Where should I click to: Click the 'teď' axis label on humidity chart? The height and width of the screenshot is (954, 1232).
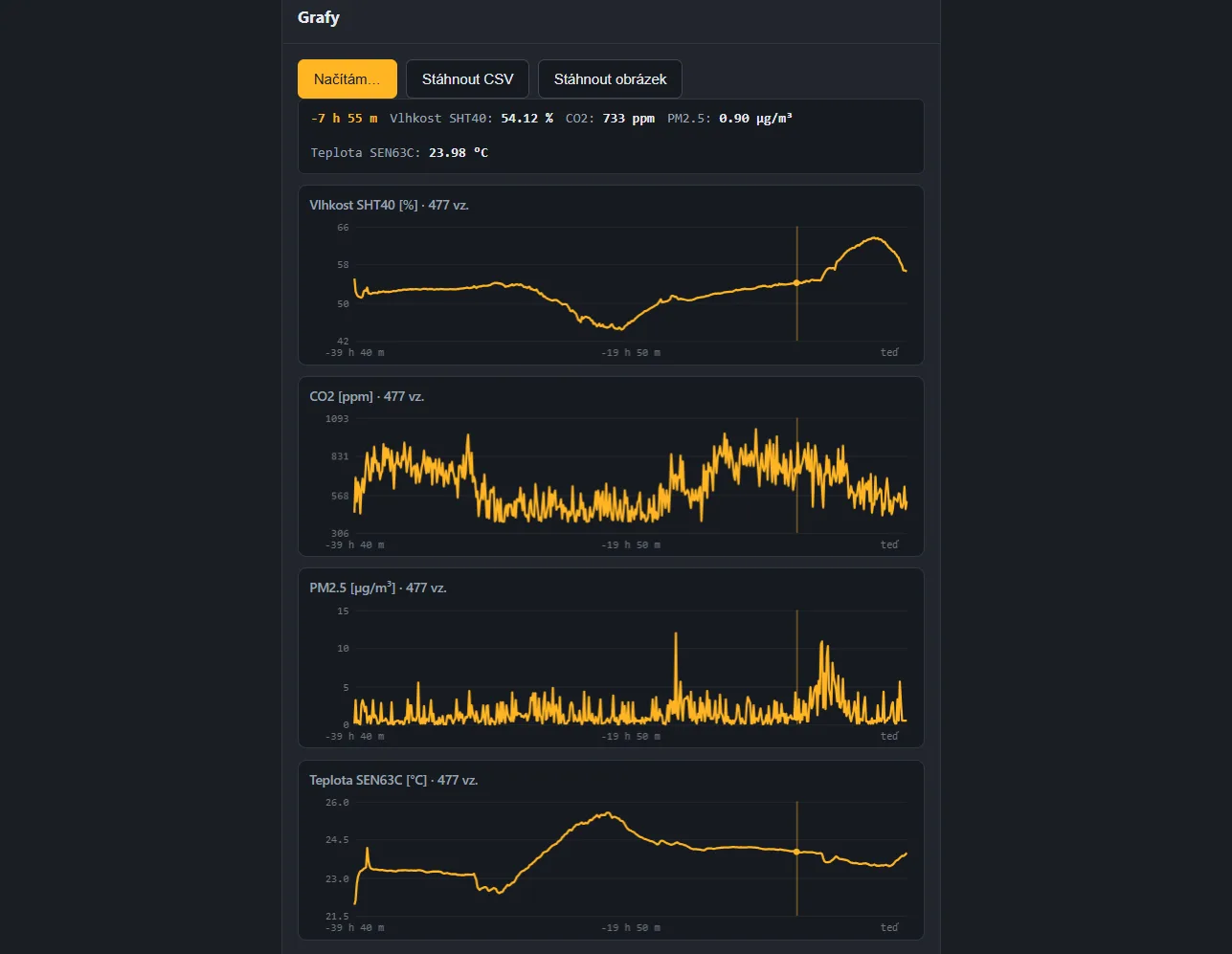889,352
